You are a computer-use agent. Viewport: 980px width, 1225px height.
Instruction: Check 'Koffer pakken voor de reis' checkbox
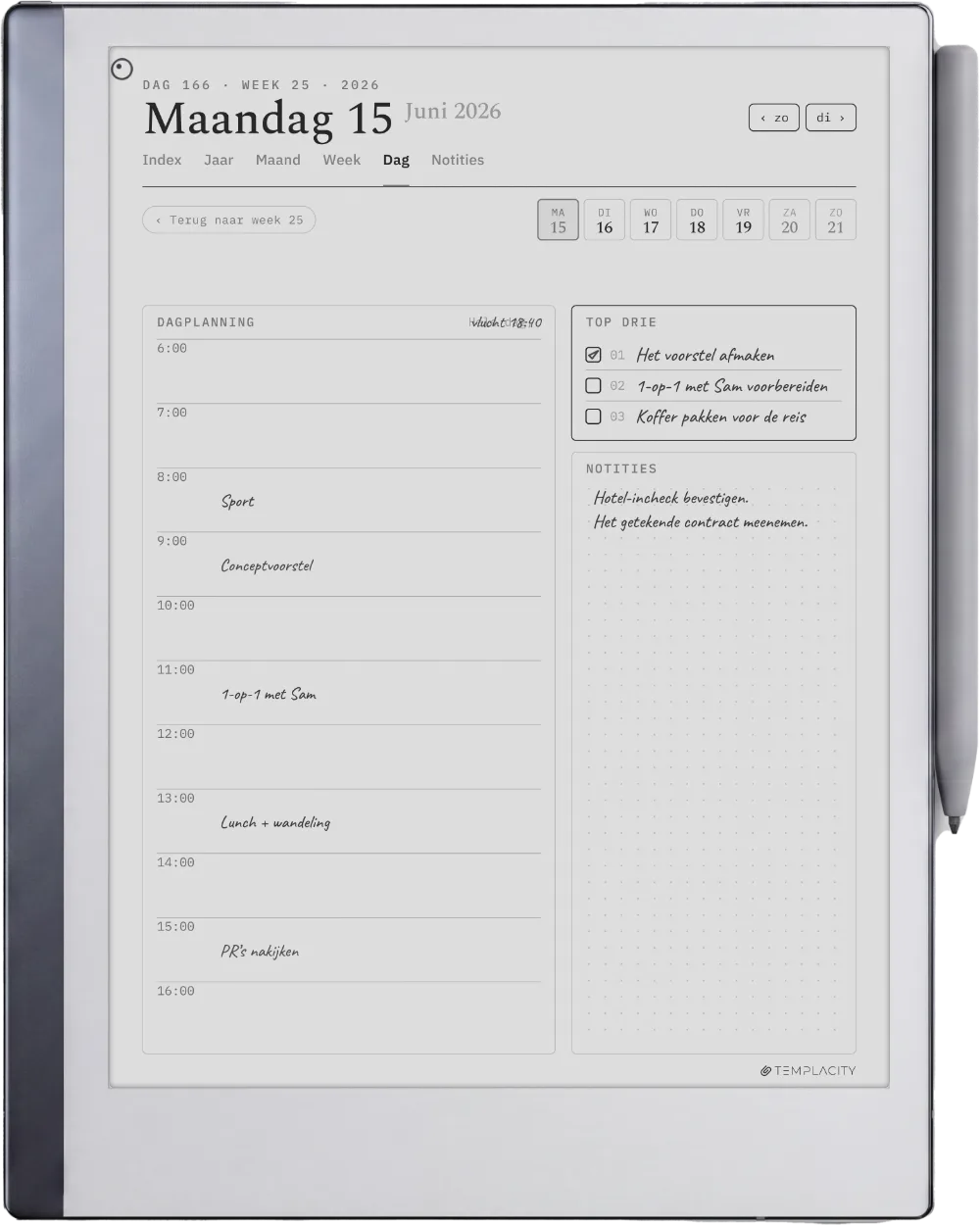coord(593,416)
